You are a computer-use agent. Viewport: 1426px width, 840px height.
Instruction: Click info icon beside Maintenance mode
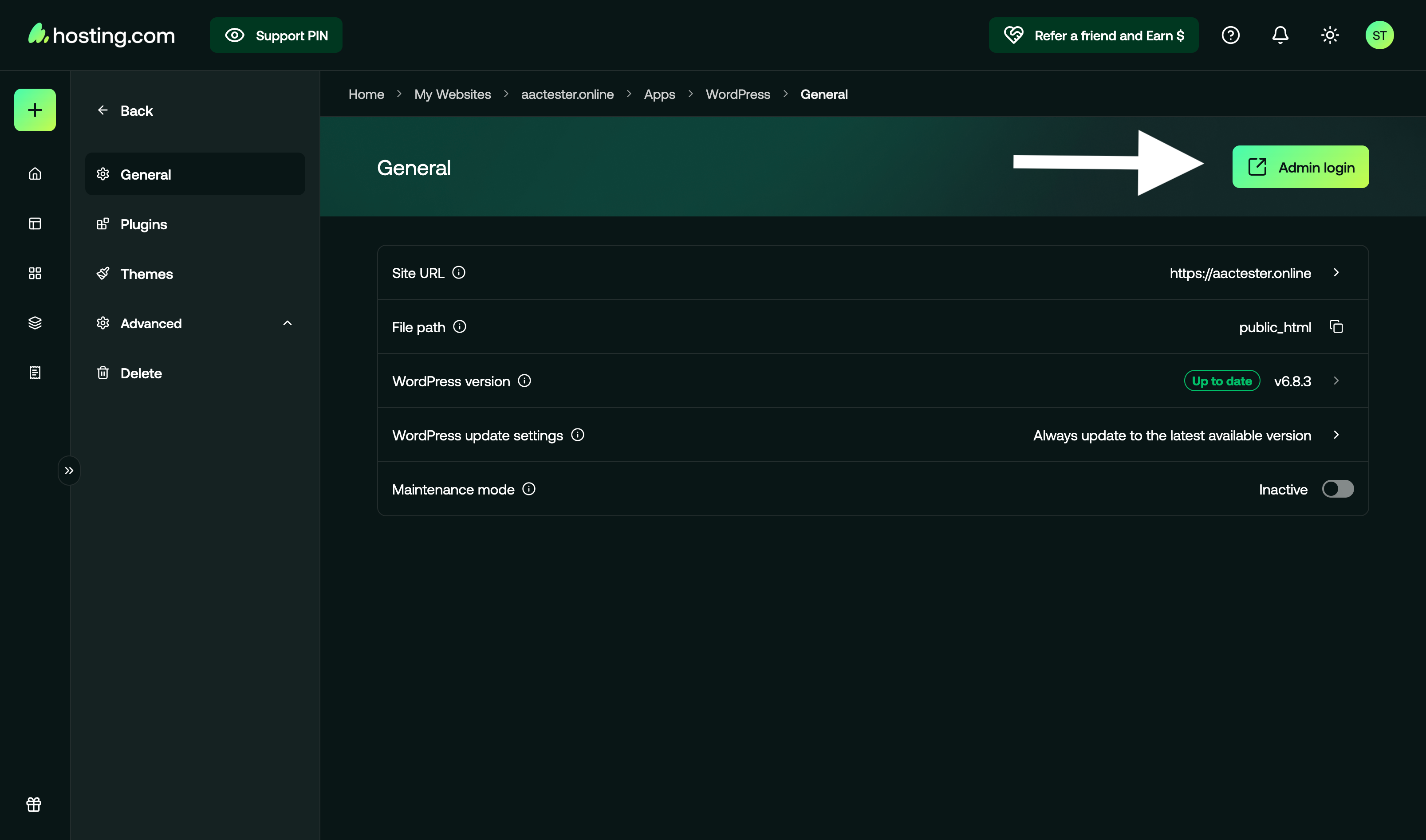tap(529, 488)
